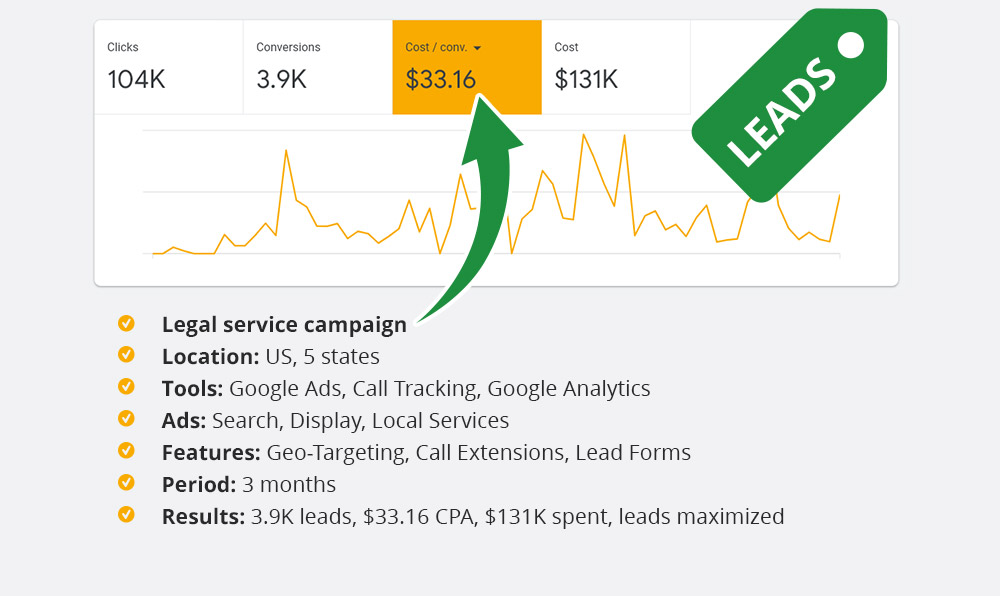
Task: Select the Clicks 104K metric card
Action: pos(168,68)
